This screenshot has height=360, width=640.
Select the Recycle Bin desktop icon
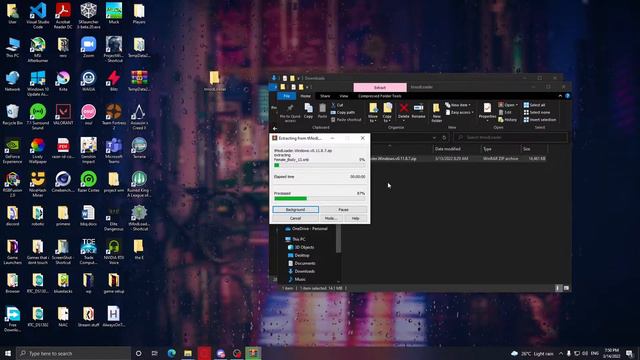pos(12,114)
